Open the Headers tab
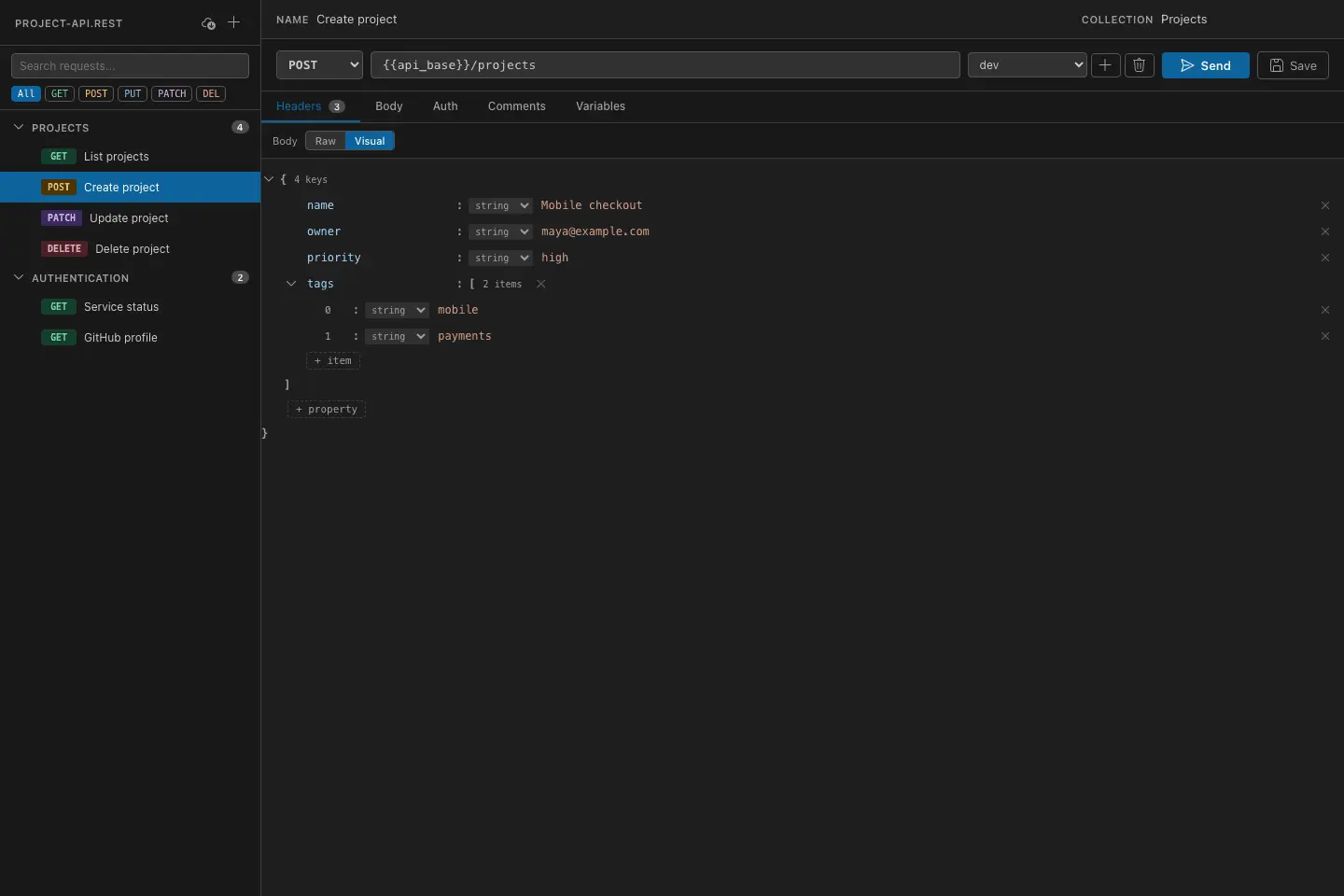The image size is (1344, 896). (310, 106)
